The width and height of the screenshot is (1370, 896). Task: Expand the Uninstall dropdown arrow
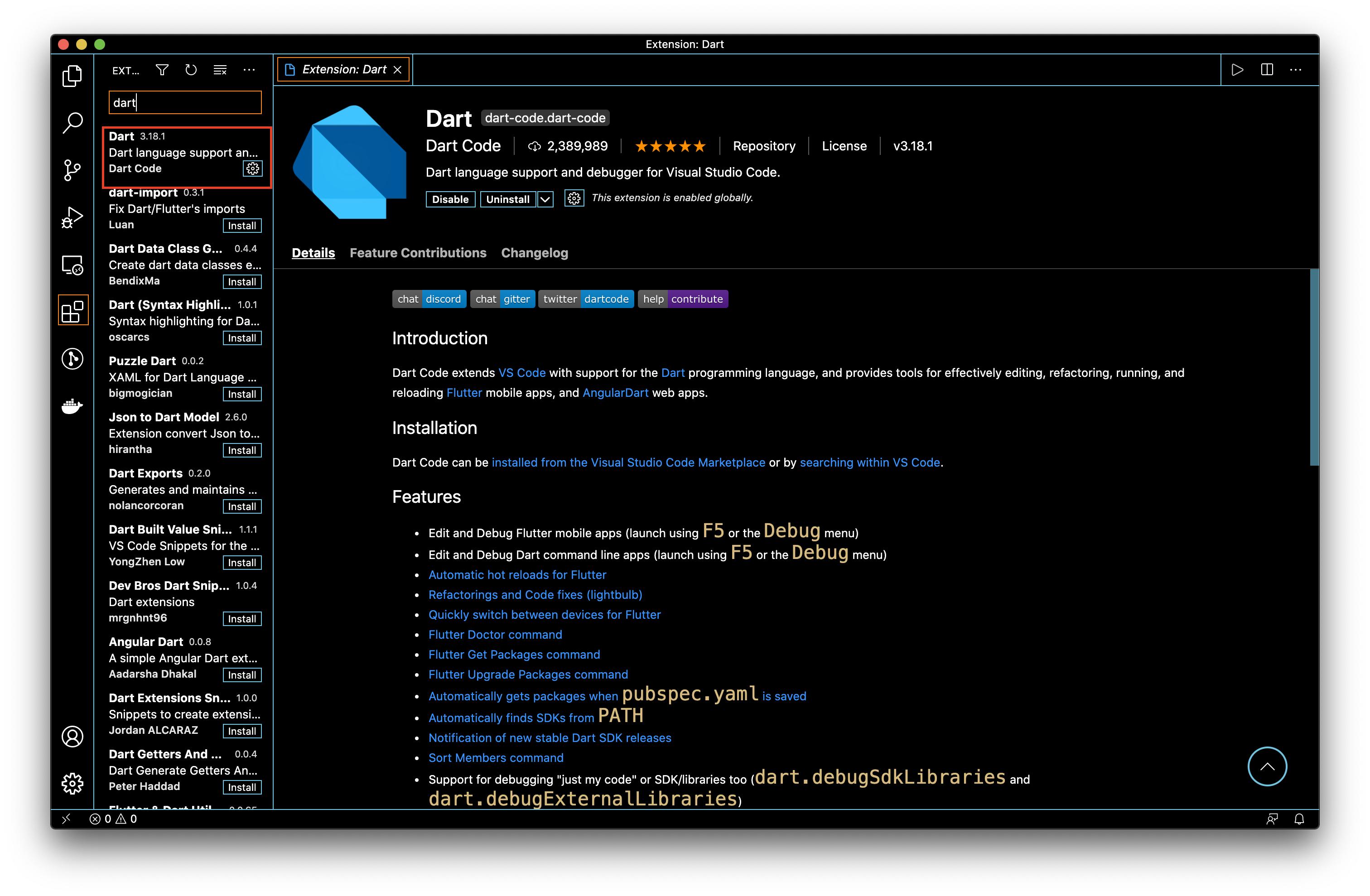(545, 199)
